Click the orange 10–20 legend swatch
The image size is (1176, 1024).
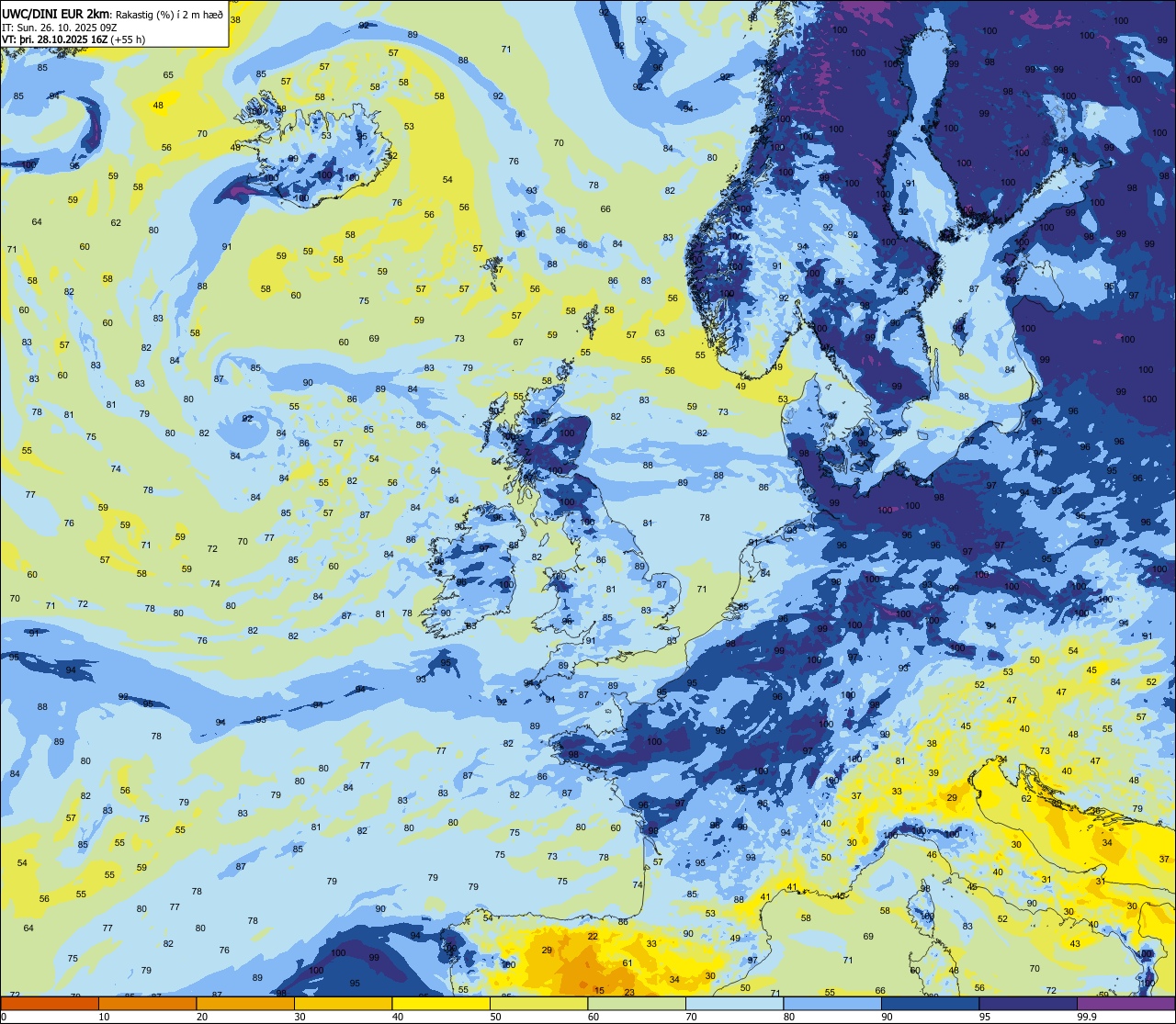(147, 1003)
